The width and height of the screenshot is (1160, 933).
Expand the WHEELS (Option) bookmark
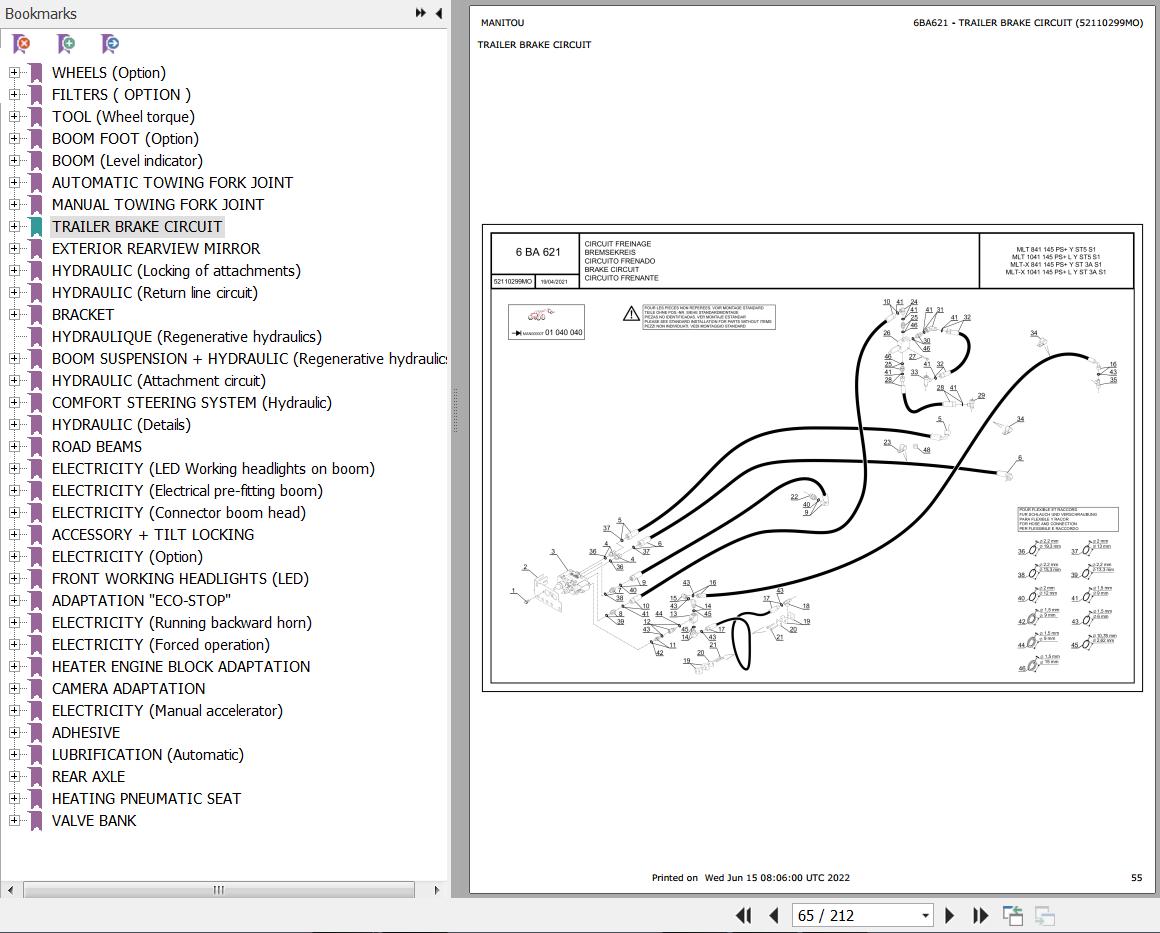tap(14, 72)
